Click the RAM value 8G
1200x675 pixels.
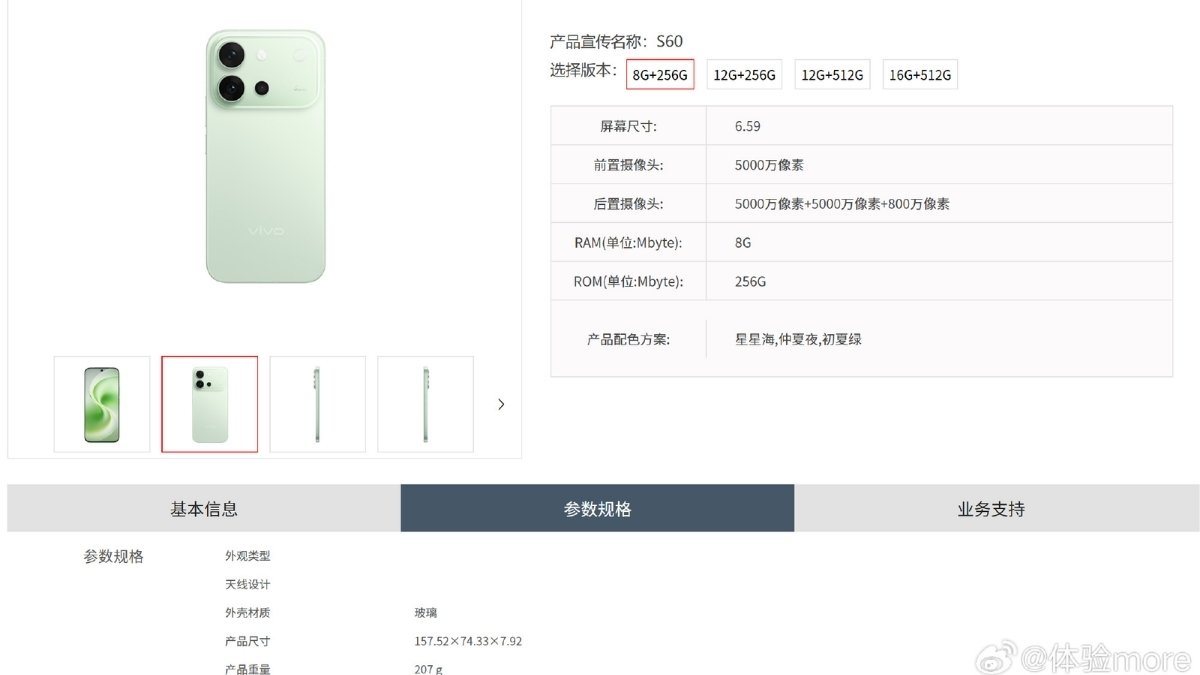coord(743,243)
